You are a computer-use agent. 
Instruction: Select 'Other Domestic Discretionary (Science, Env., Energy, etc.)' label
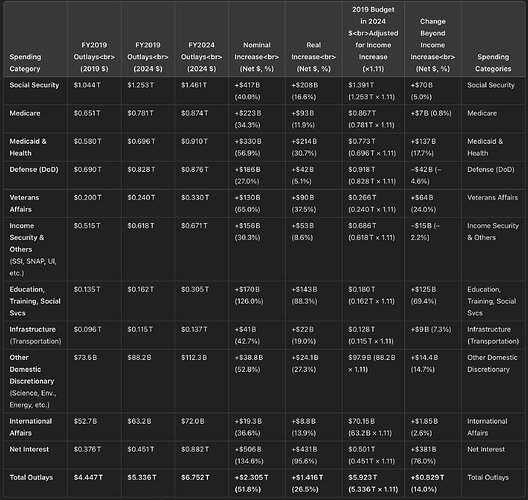click(x=33, y=381)
